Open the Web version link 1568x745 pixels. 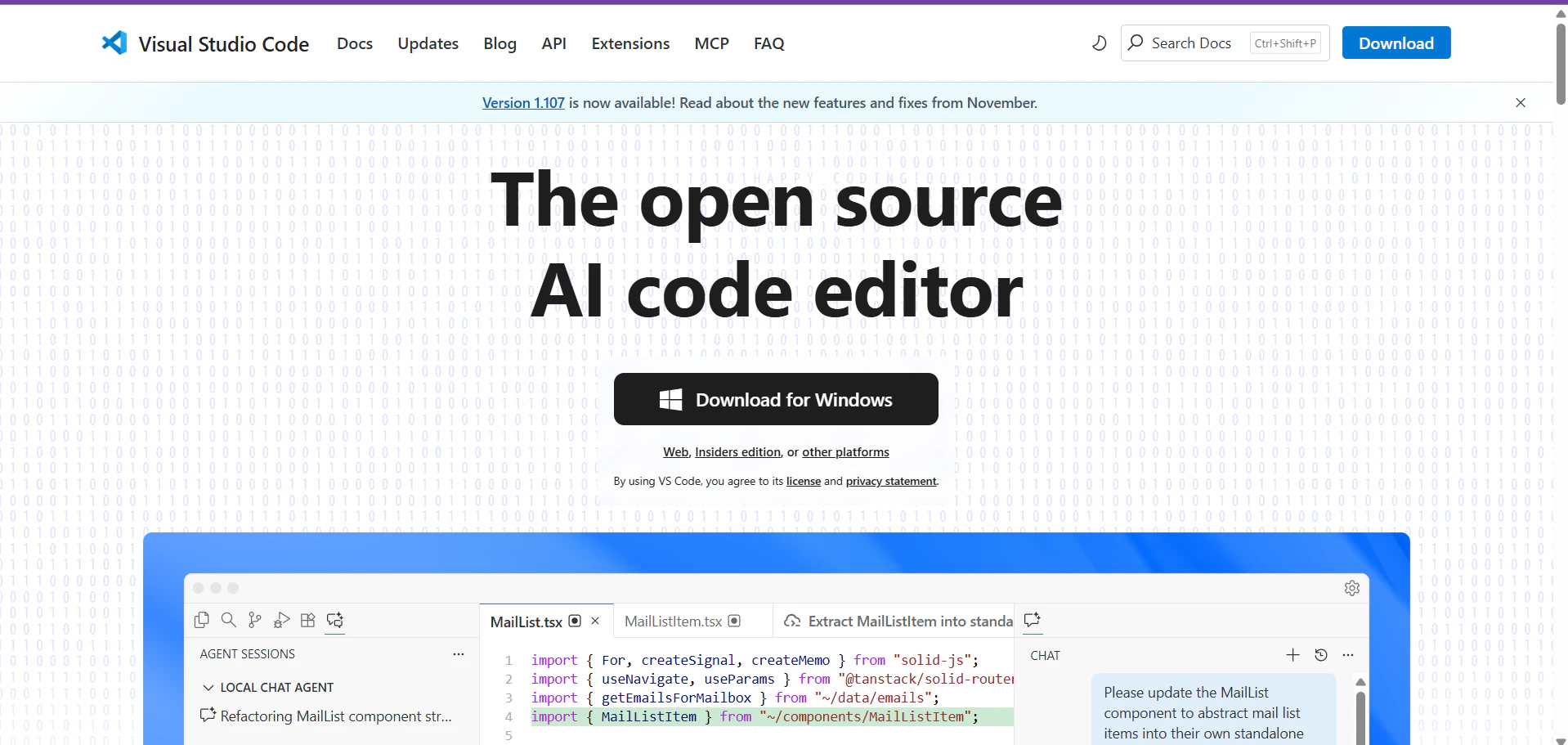675,452
